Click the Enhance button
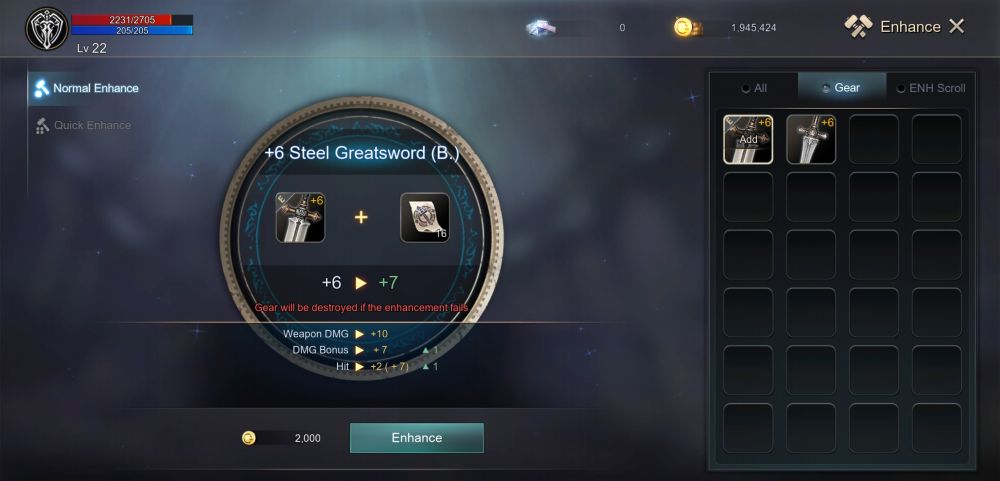The height and width of the screenshot is (481, 1000). tap(417, 438)
